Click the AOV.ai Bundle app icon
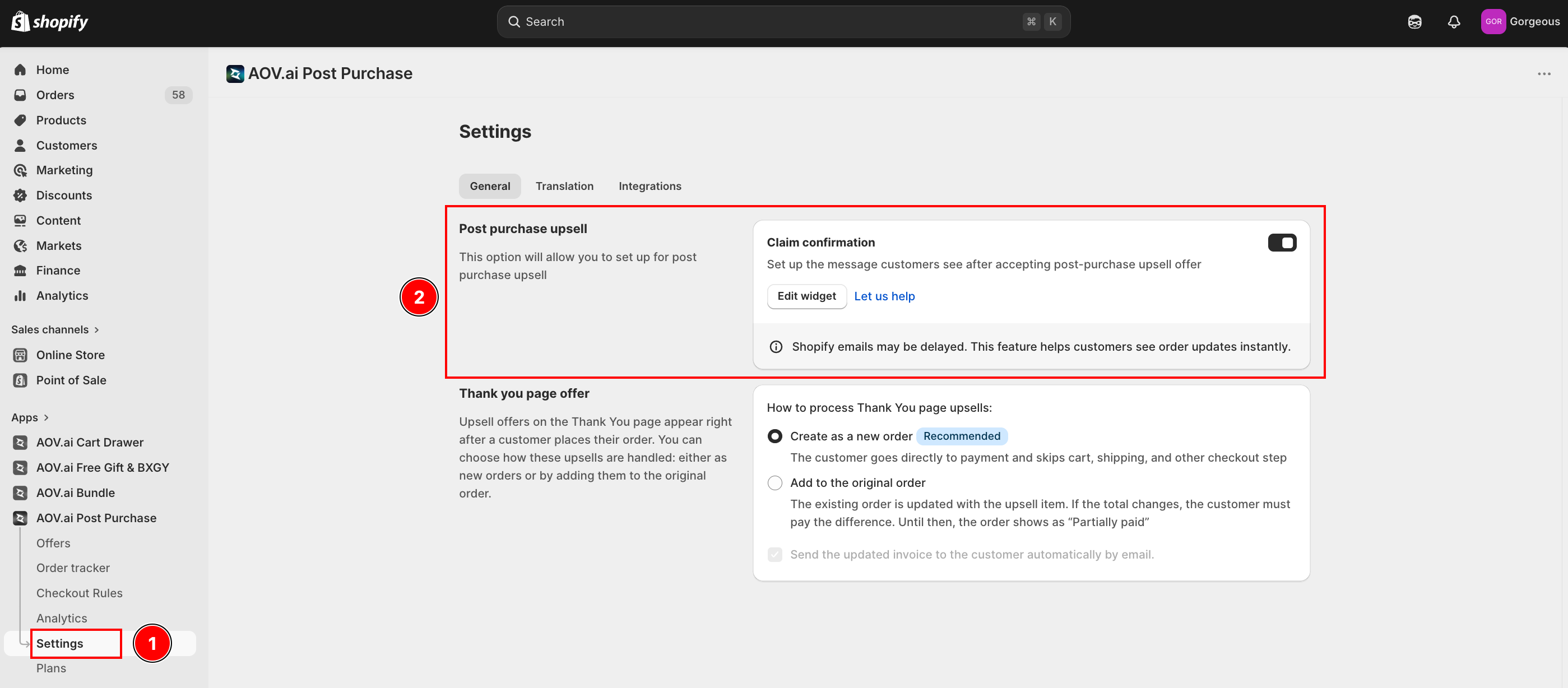Viewport: 1568px width, 688px height. [20, 492]
